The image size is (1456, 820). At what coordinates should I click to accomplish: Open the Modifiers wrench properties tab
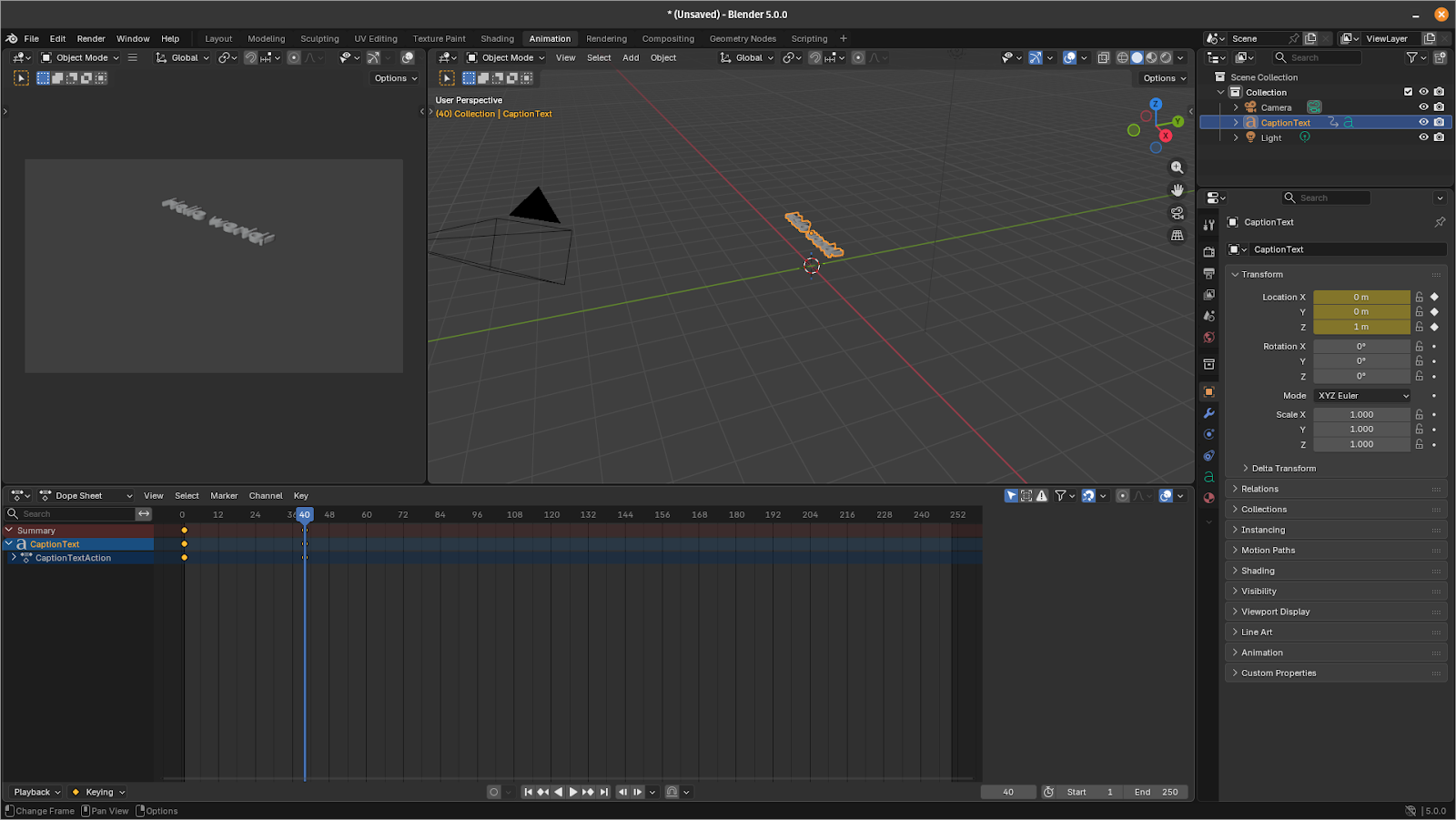1208,413
